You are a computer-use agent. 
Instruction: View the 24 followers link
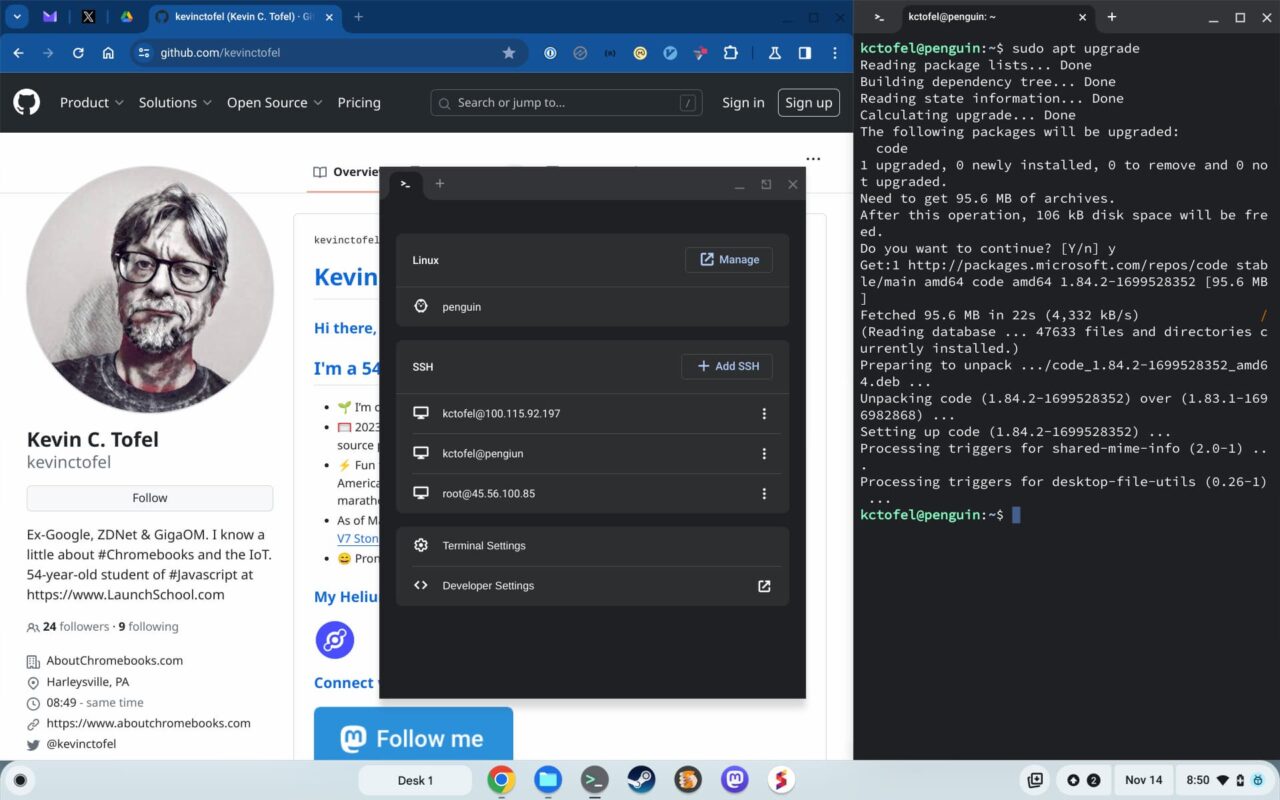click(76, 627)
